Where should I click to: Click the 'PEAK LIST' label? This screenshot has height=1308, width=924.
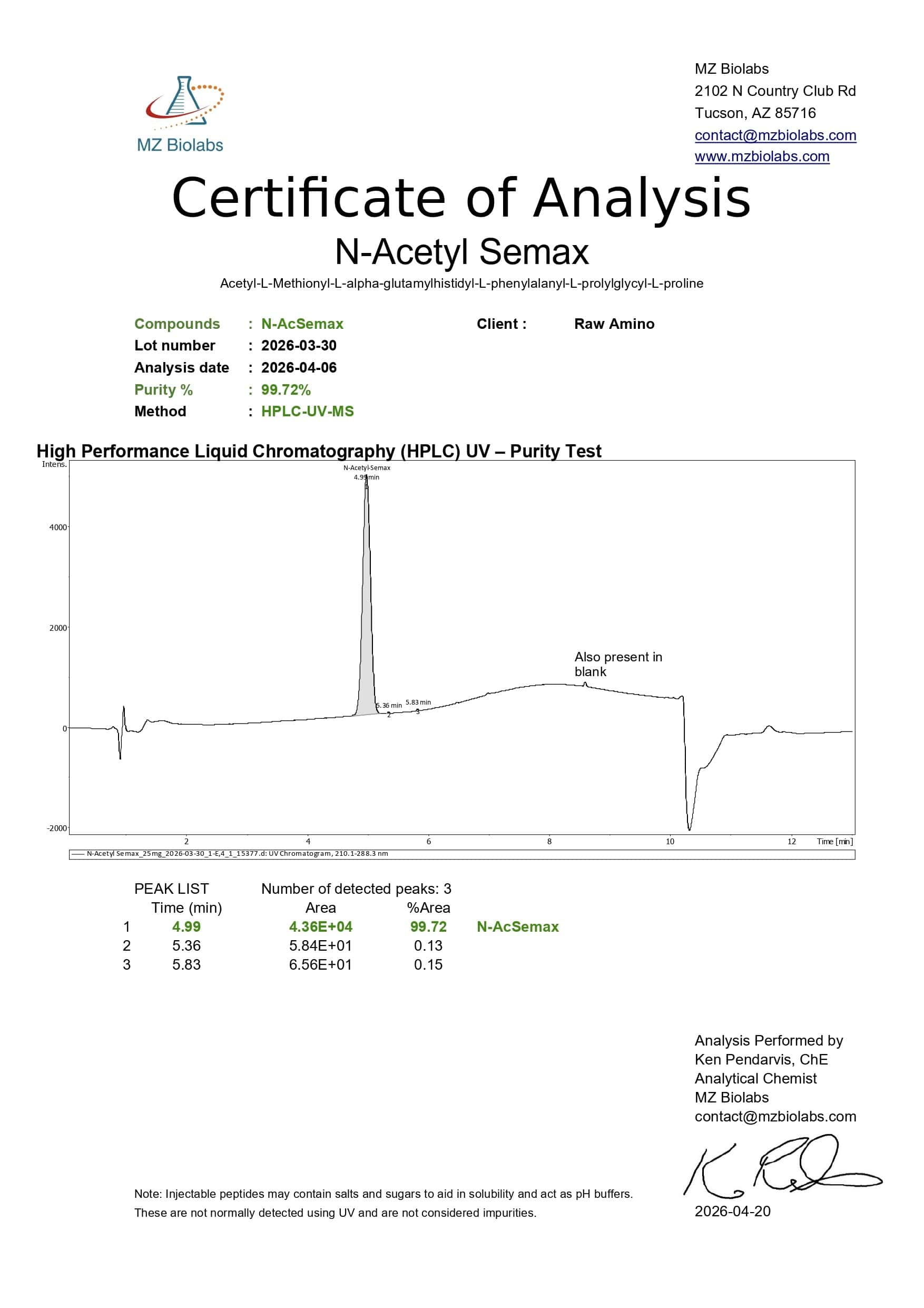(x=171, y=889)
